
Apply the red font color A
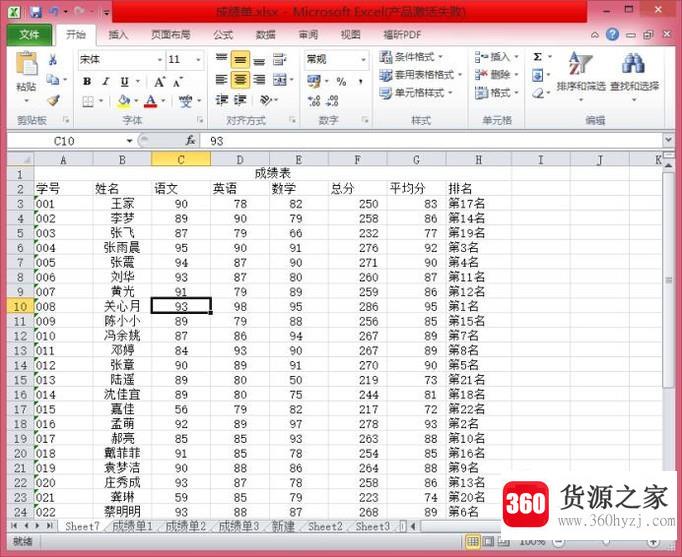point(150,101)
